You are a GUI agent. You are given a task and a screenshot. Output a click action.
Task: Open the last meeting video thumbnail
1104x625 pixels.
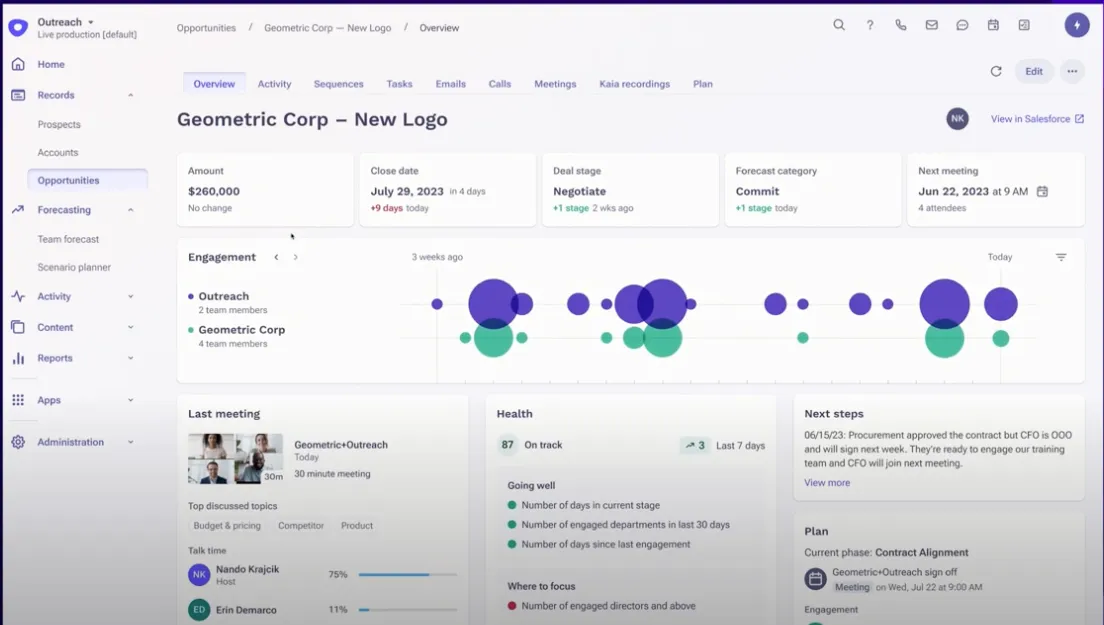[x=236, y=458]
